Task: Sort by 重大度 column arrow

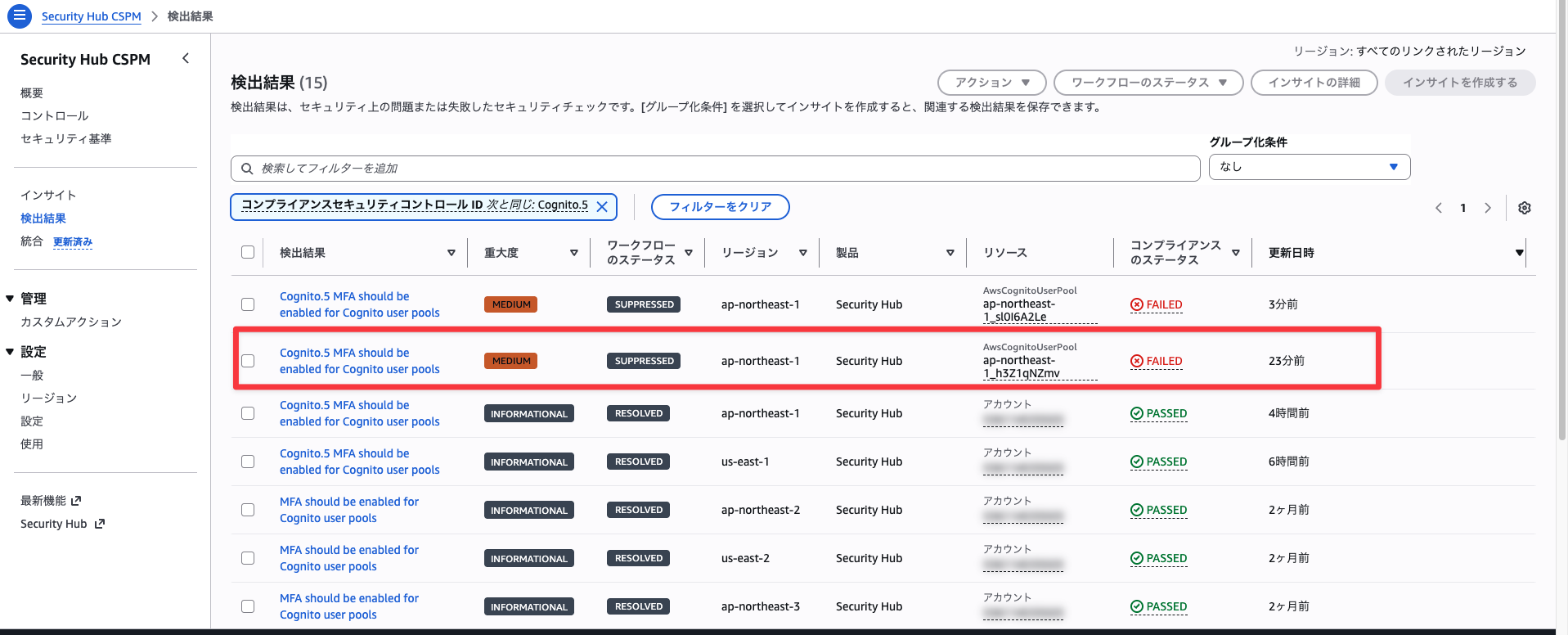Action: click(574, 253)
